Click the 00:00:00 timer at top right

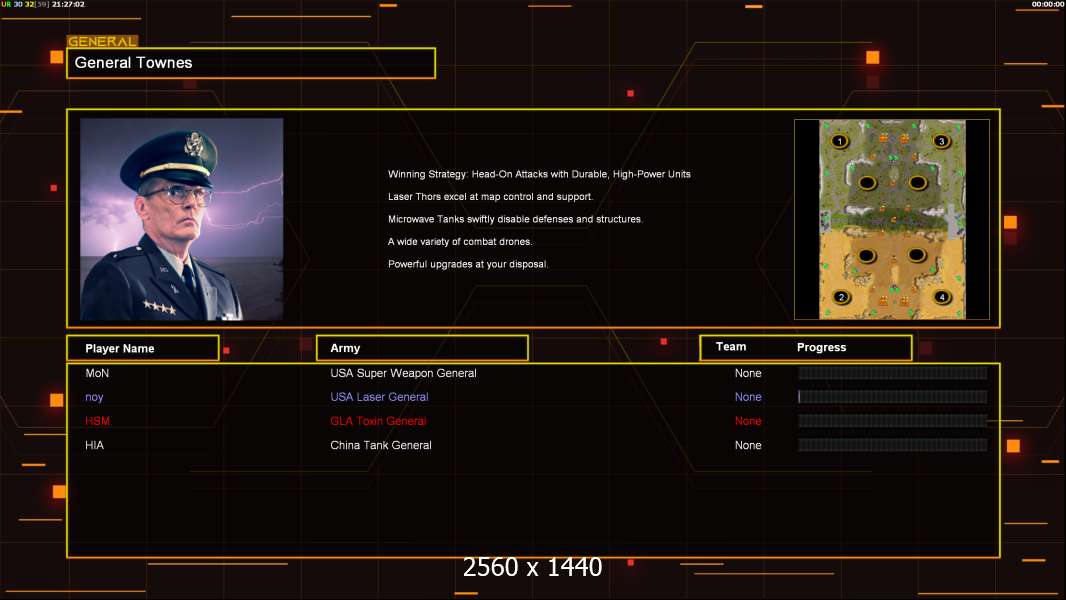click(x=1048, y=4)
